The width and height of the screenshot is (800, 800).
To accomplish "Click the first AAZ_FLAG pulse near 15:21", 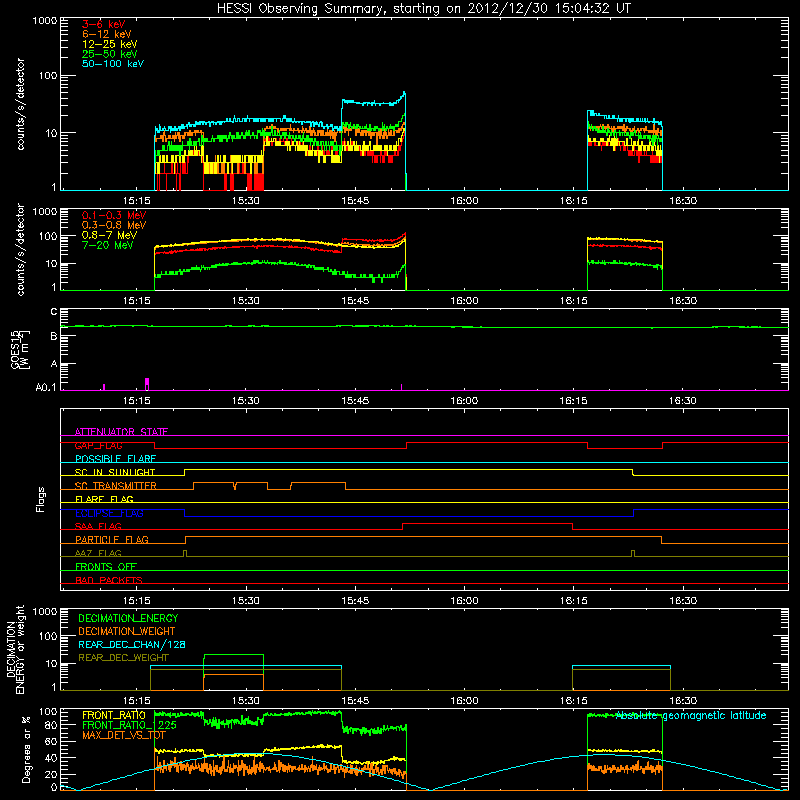I will pos(185,553).
